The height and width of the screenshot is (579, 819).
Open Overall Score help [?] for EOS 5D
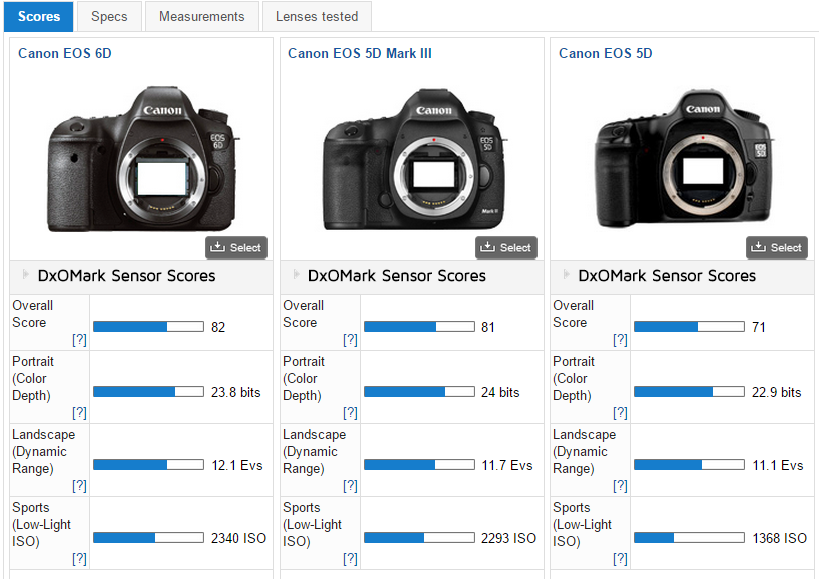(621, 340)
